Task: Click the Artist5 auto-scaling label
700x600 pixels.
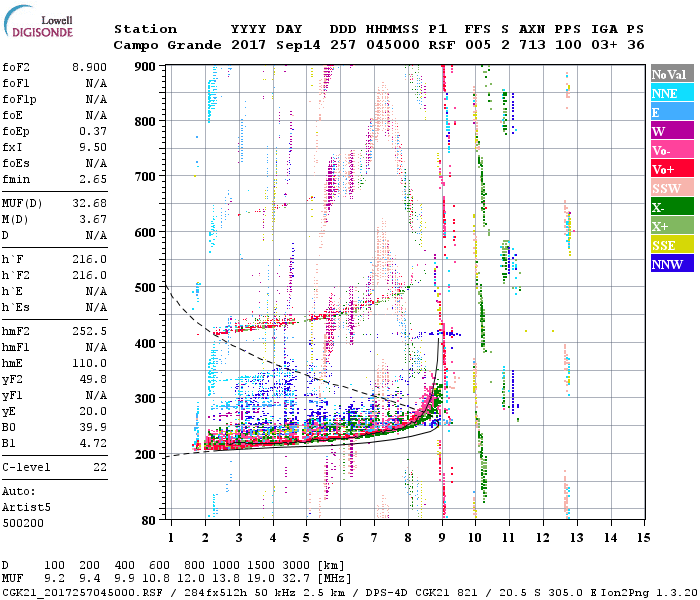Action: coord(26,508)
